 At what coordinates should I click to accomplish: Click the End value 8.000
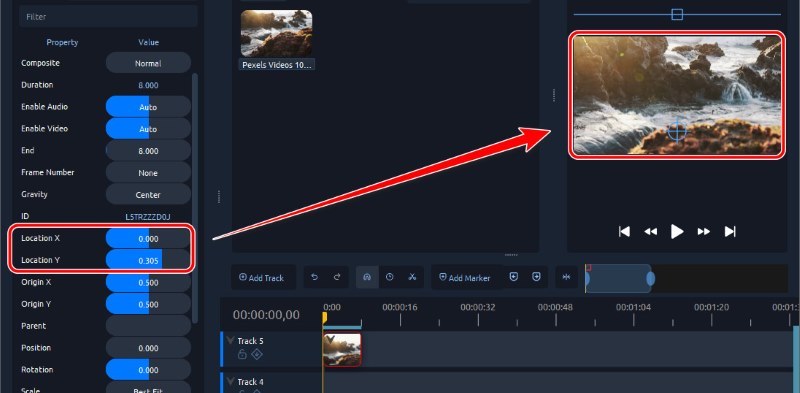(148, 151)
